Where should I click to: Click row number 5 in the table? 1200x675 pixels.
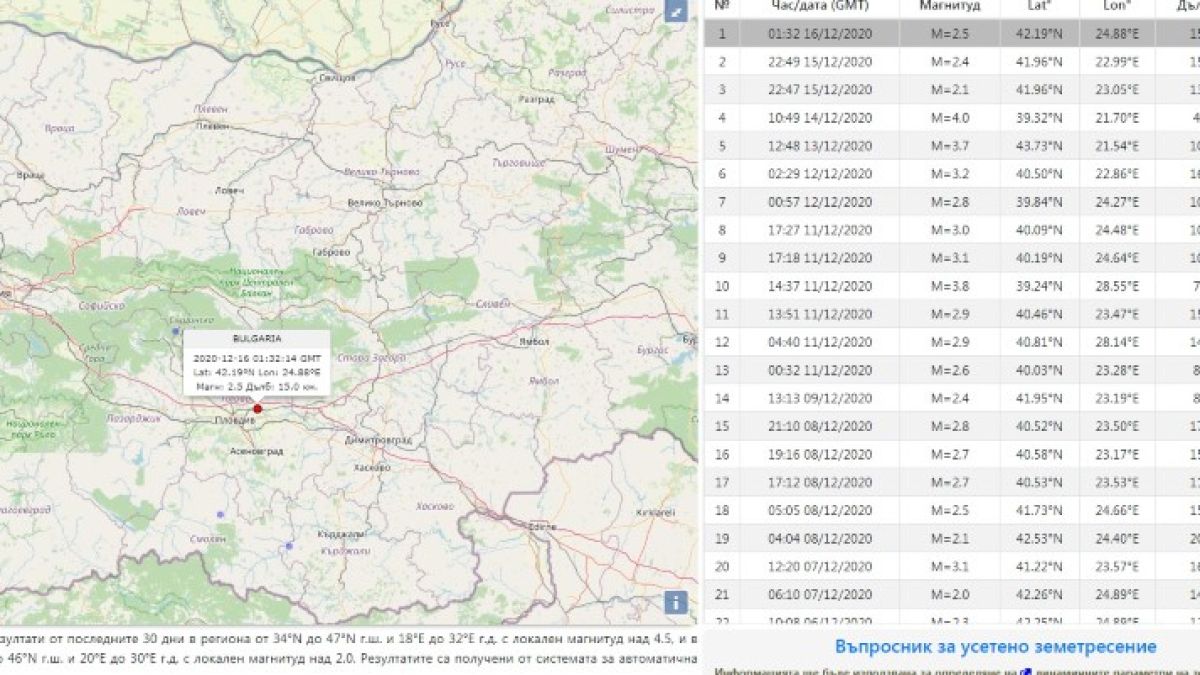(722, 145)
